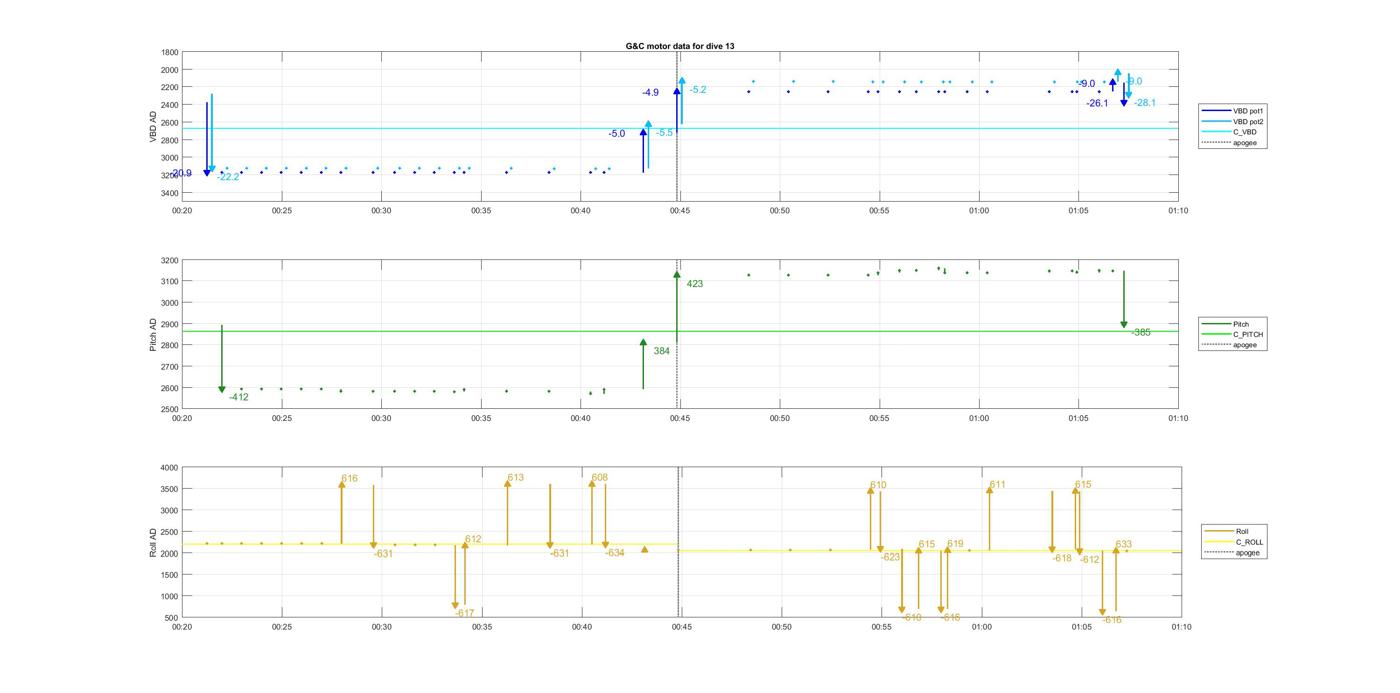Viewport: 1400px width, 693px height.
Task: Select the 'VBD pot2' legend entry
Action: [1234, 121]
